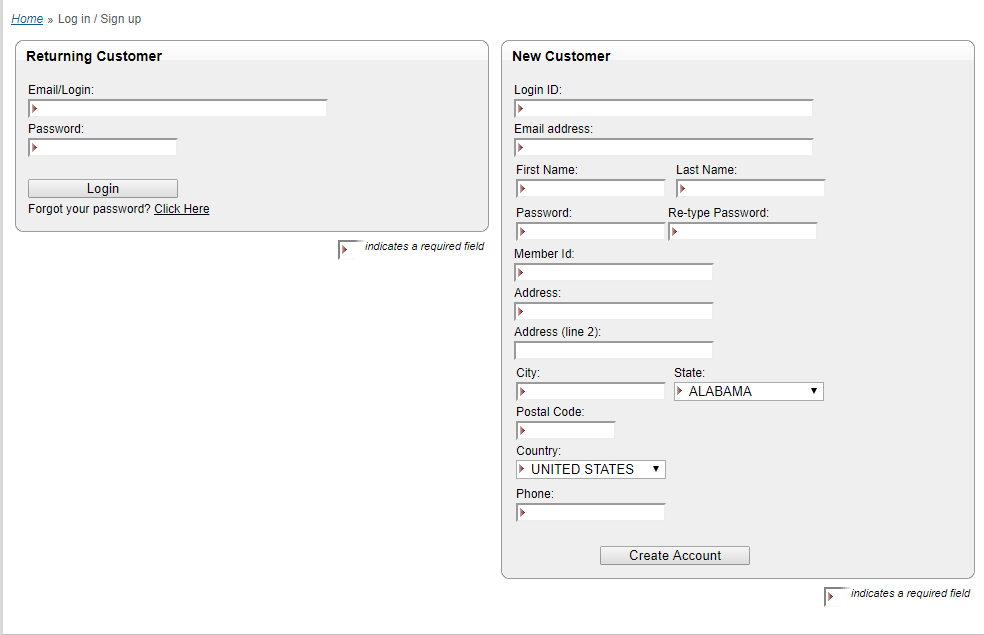The width and height of the screenshot is (984, 635).
Task: Open the Home breadcrumb link
Action: [x=27, y=19]
